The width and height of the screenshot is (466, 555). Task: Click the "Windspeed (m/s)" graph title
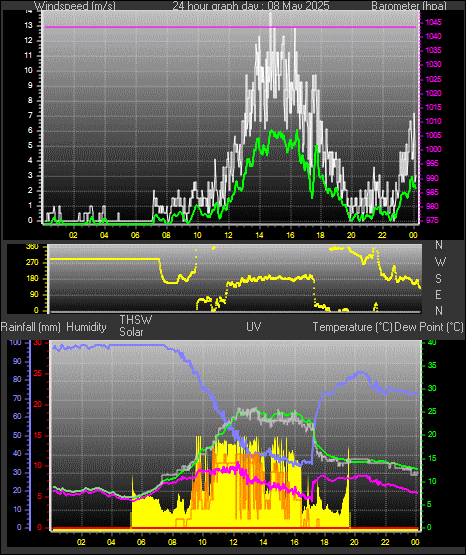click(75, 5)
